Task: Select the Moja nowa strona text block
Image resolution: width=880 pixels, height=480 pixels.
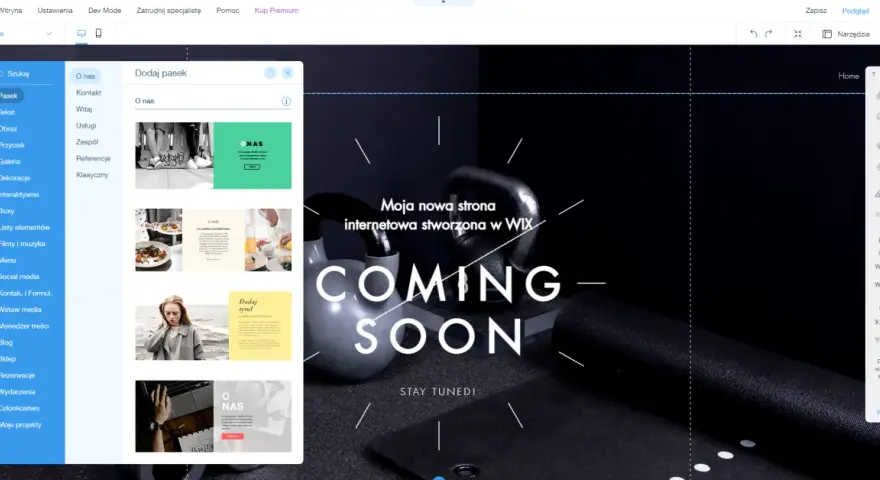Action: [x=438, y=215]
